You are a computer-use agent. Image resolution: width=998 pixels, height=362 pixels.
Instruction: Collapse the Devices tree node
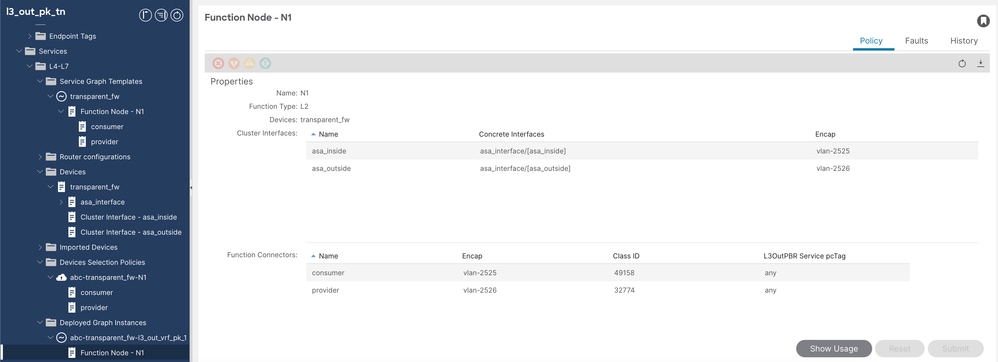click(x=39, y=172)
